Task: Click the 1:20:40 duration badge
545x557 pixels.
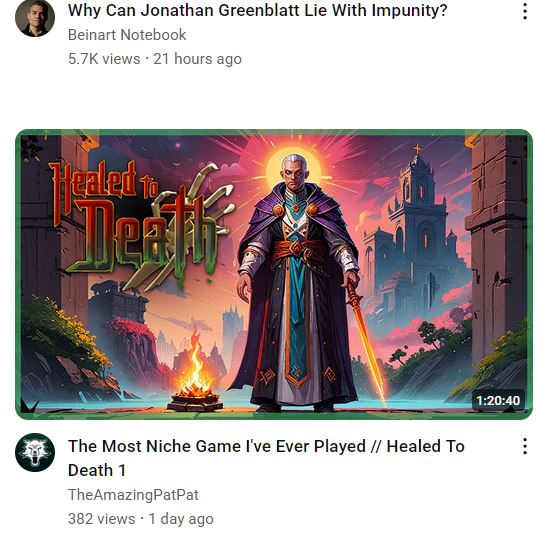Action: [498, 400]
